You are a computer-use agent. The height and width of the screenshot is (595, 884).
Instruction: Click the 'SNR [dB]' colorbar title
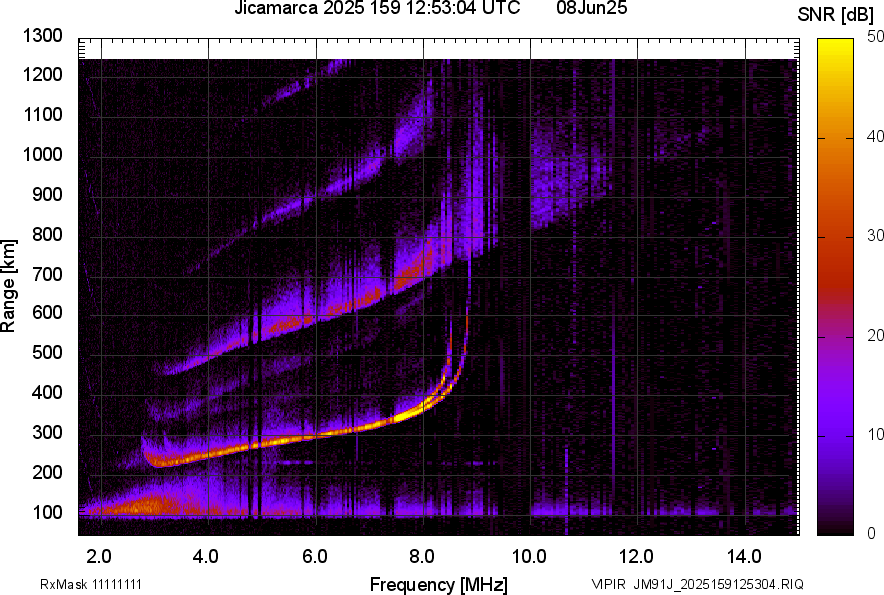[836, 15]
